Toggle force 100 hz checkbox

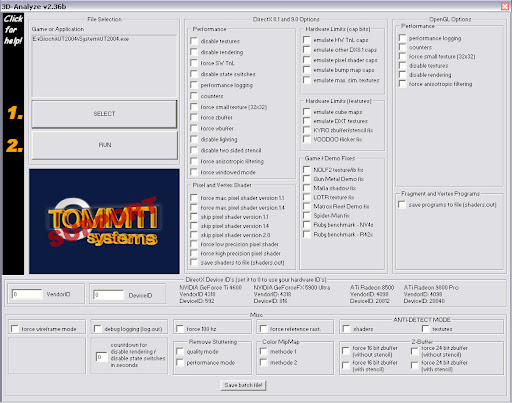pyautogui.click(x=180, y=329)
